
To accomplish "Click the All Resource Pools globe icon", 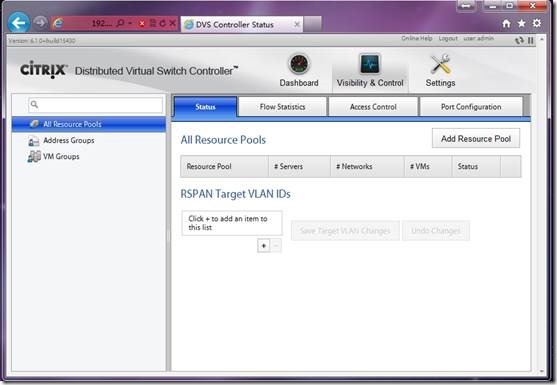I will click(x=34, y=124).
